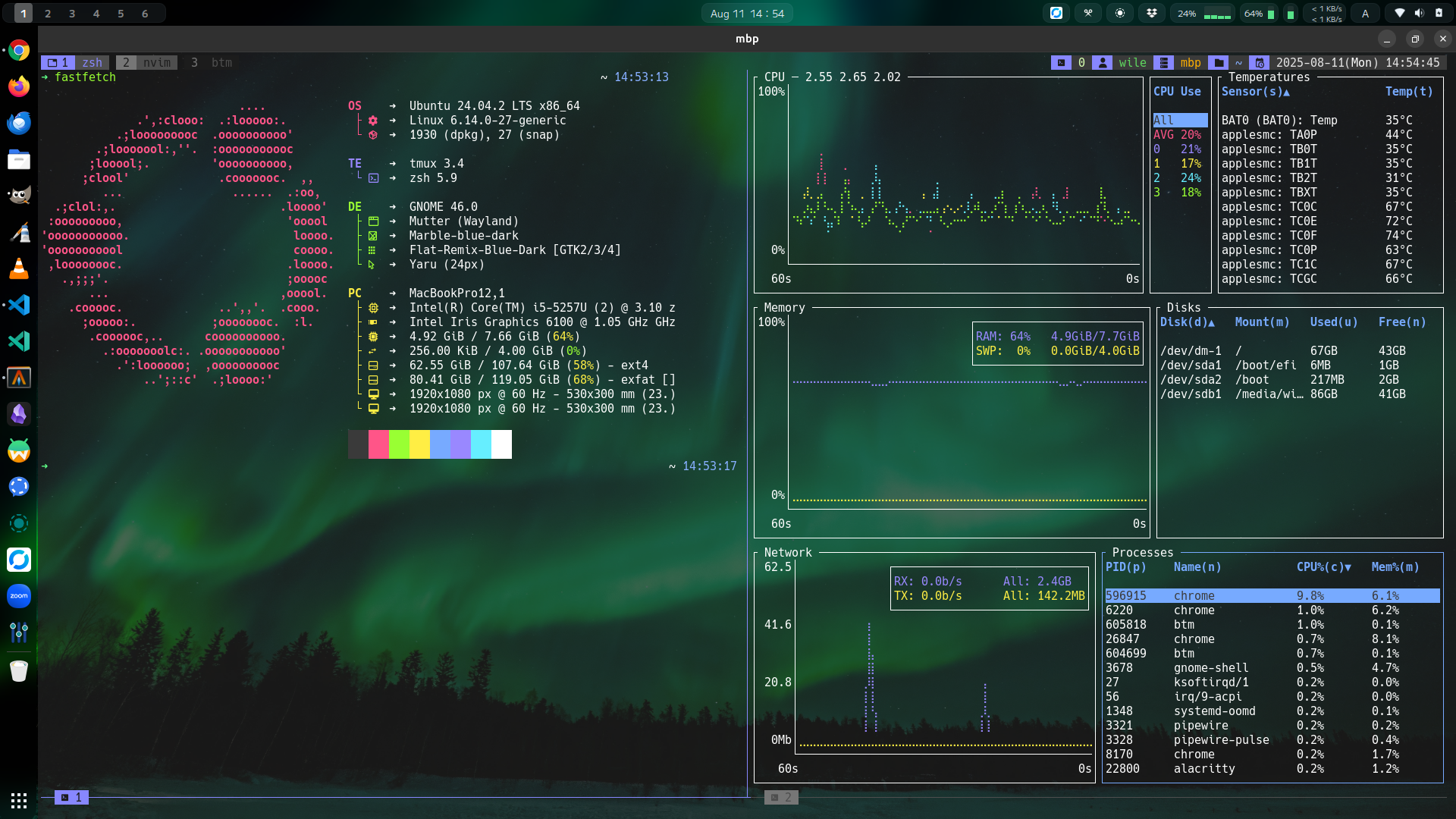Open the Trash in the dock
The height and width of the screenshot is (819, 1456).
19,670
